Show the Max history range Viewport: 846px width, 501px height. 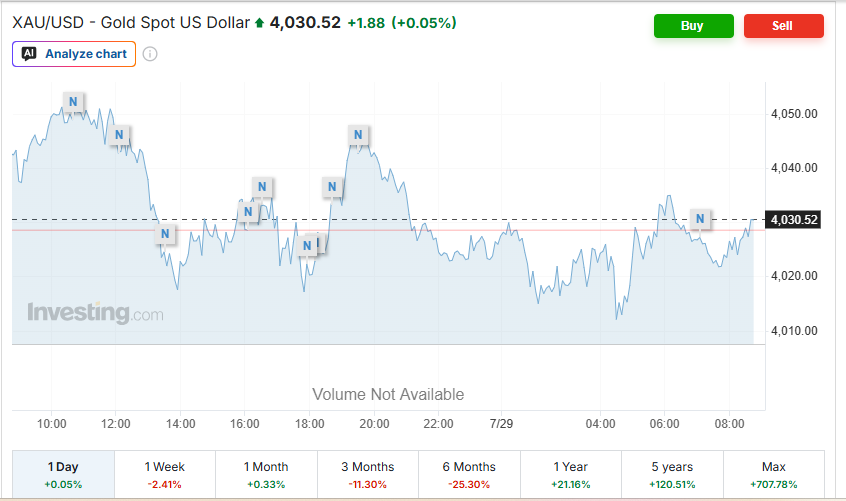774,474
